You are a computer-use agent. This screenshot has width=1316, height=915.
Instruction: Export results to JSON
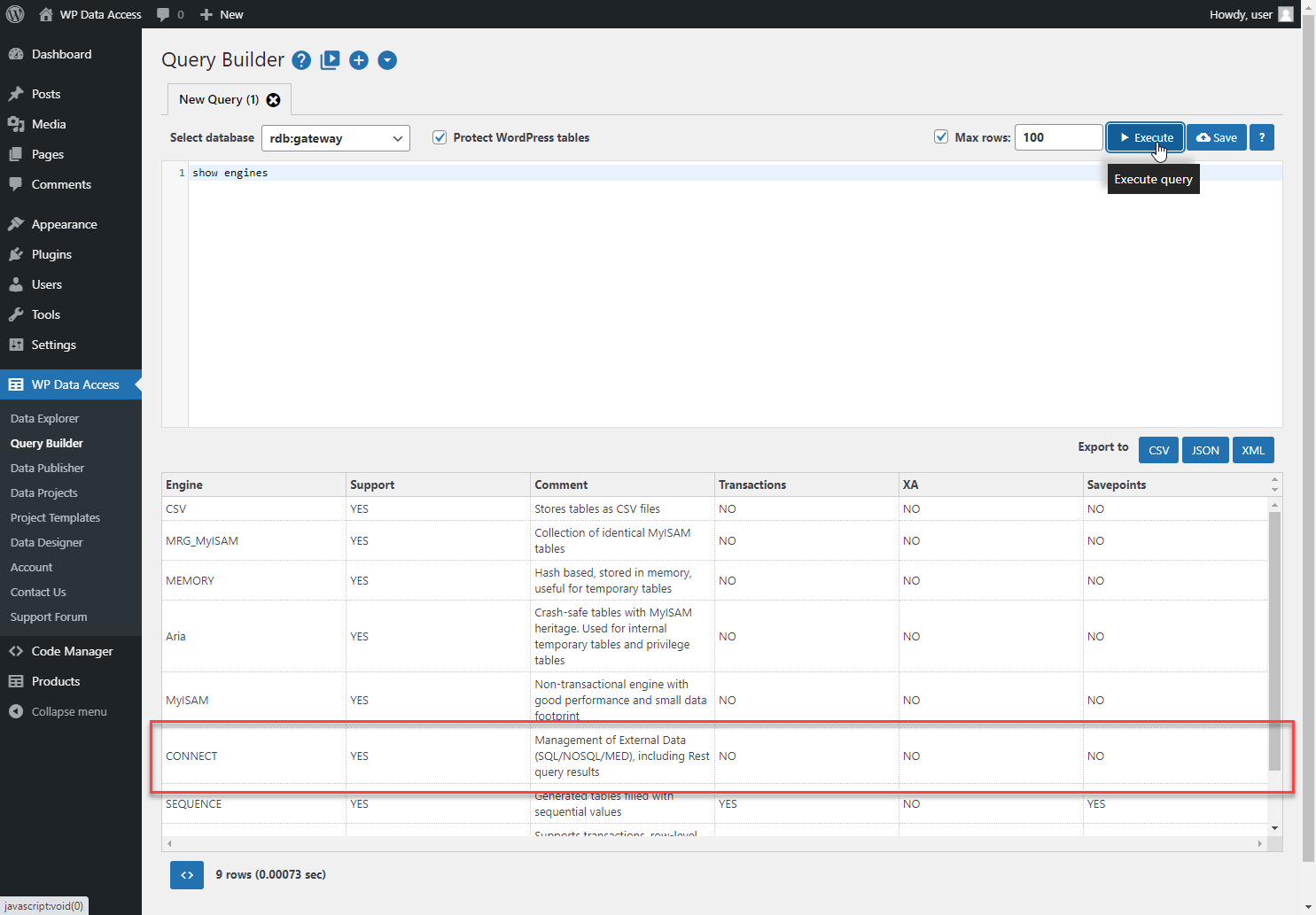tap(1205, 450)
